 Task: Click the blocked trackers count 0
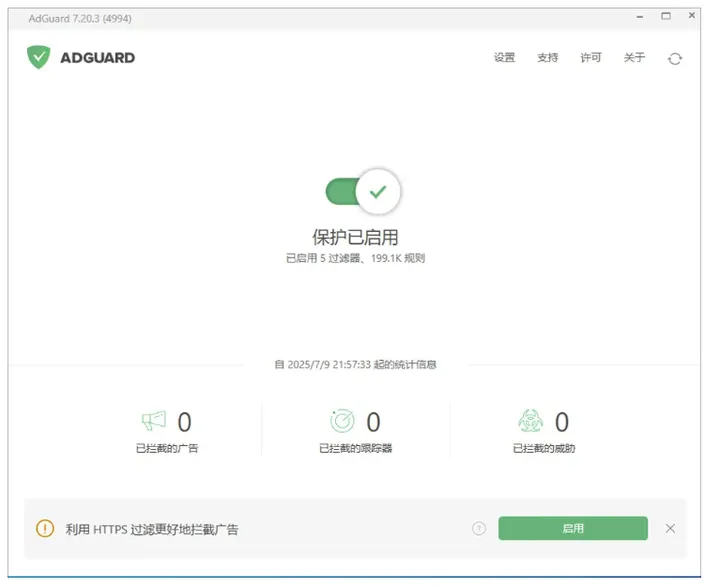[x=373, y=422]
